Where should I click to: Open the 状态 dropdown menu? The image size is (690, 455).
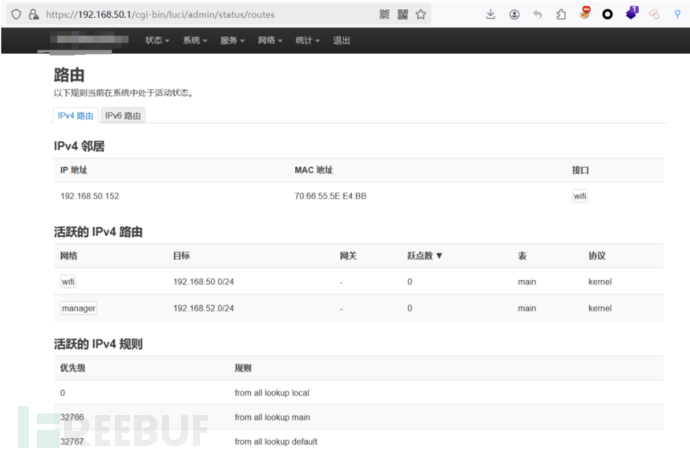click(157, 40)
